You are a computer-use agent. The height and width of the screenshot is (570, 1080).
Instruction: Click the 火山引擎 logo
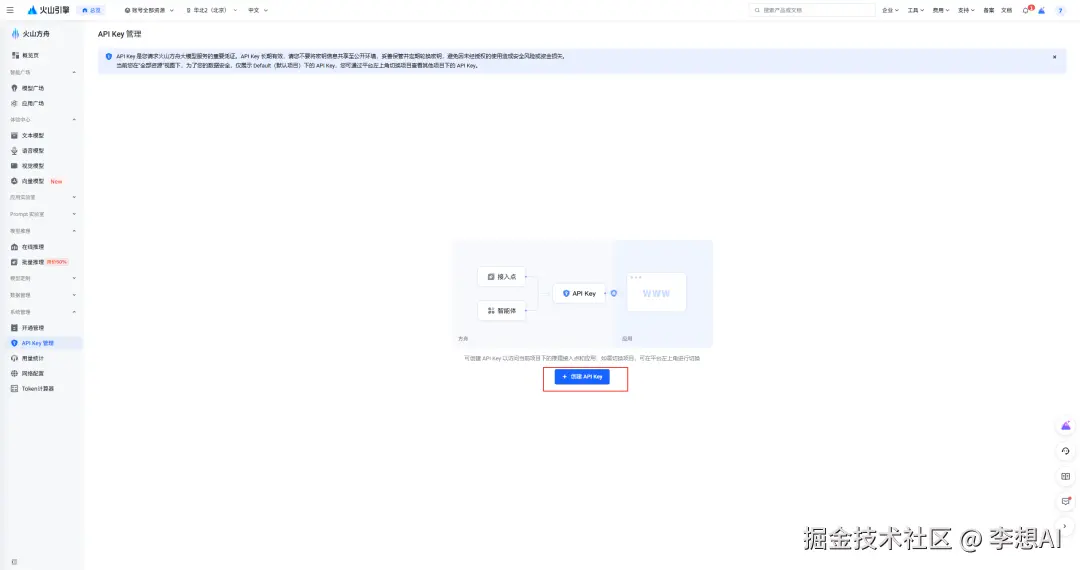point(48,10)
